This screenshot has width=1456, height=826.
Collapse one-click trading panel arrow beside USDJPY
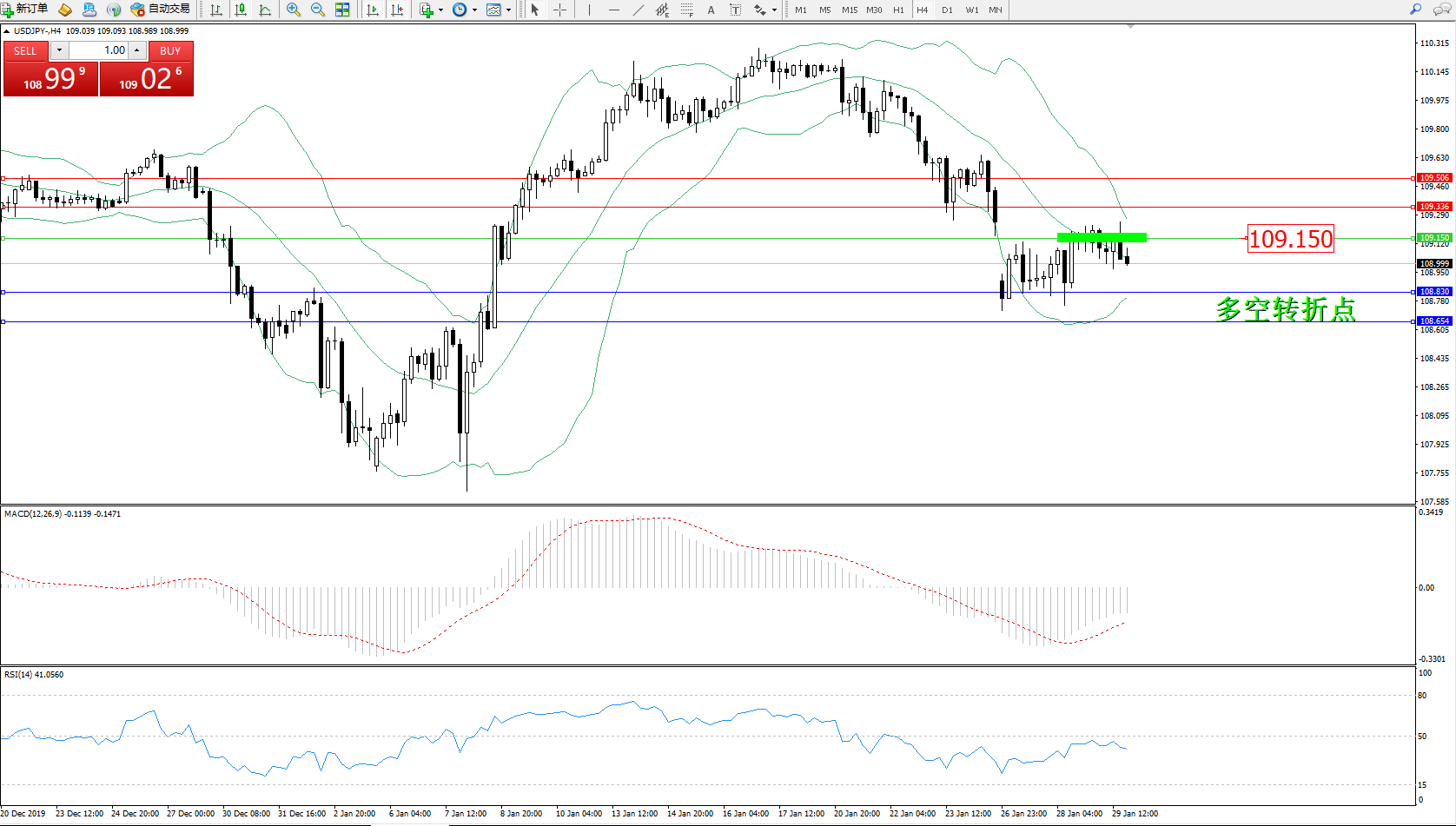pyautogui.click(x=7, y=31)
